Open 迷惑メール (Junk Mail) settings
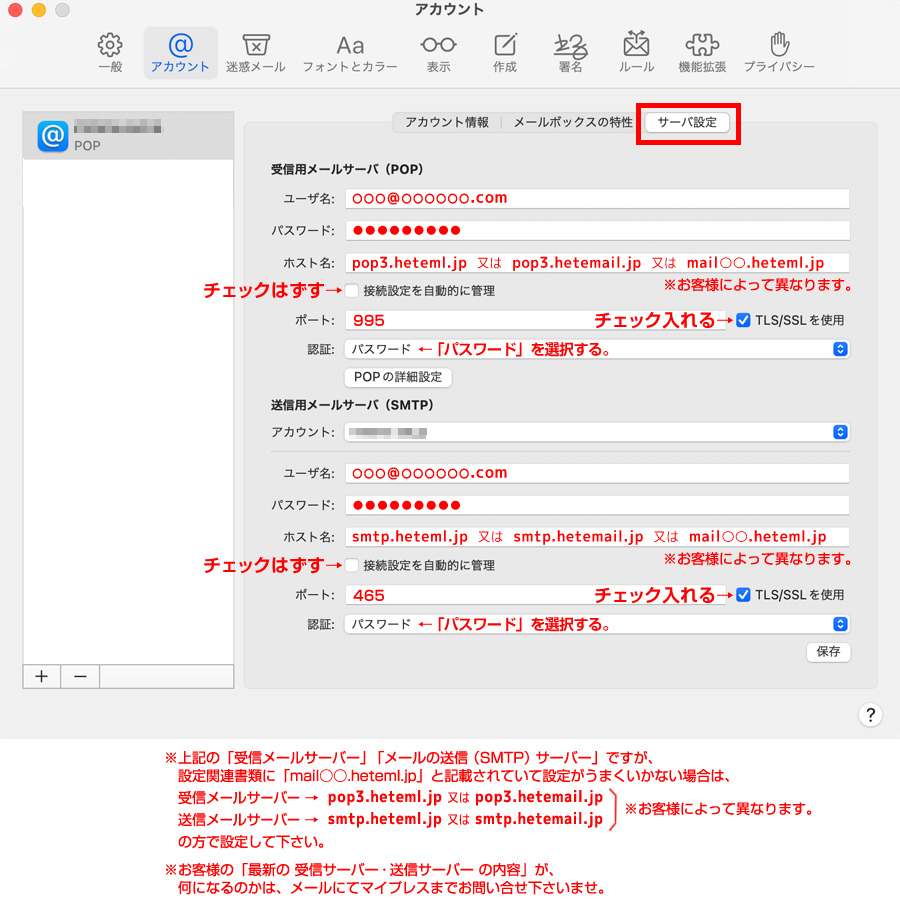 tap(256, 52)
